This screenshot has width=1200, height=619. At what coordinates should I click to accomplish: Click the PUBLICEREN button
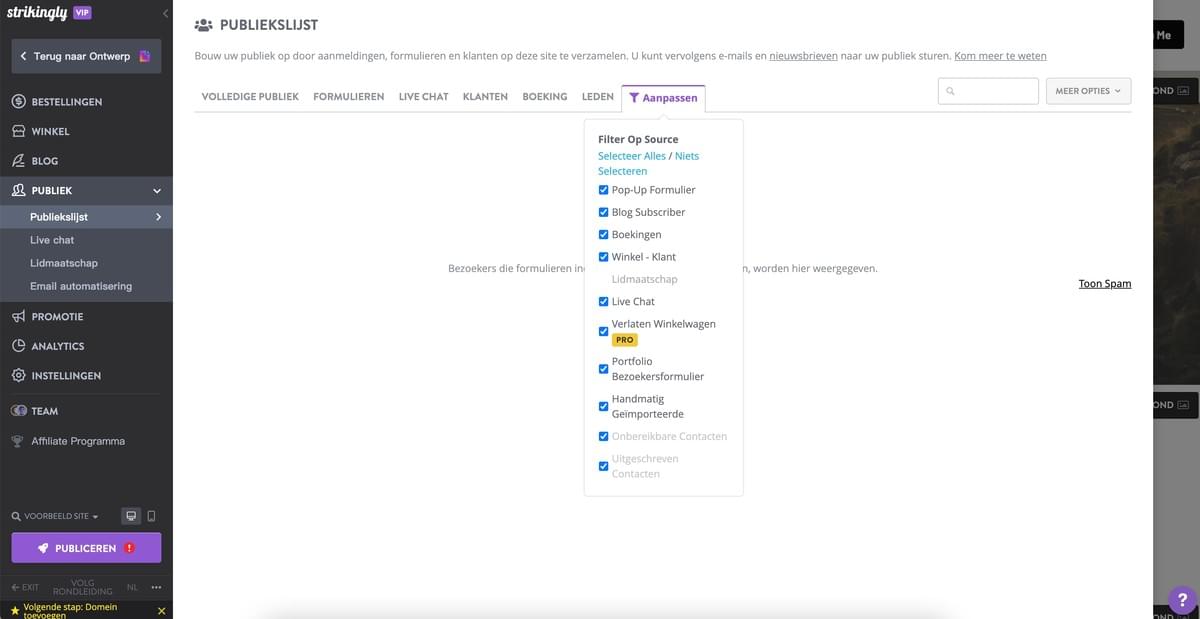86,547
